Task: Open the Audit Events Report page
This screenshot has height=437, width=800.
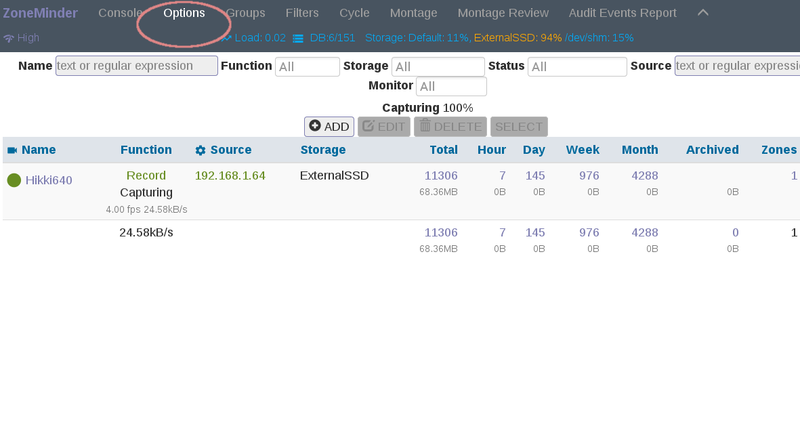Action: (622, 13)
